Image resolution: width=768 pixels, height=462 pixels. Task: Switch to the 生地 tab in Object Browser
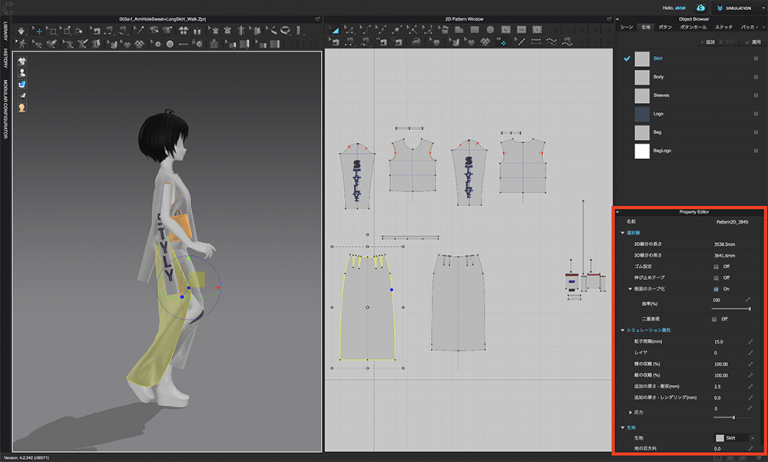[646, 27]
